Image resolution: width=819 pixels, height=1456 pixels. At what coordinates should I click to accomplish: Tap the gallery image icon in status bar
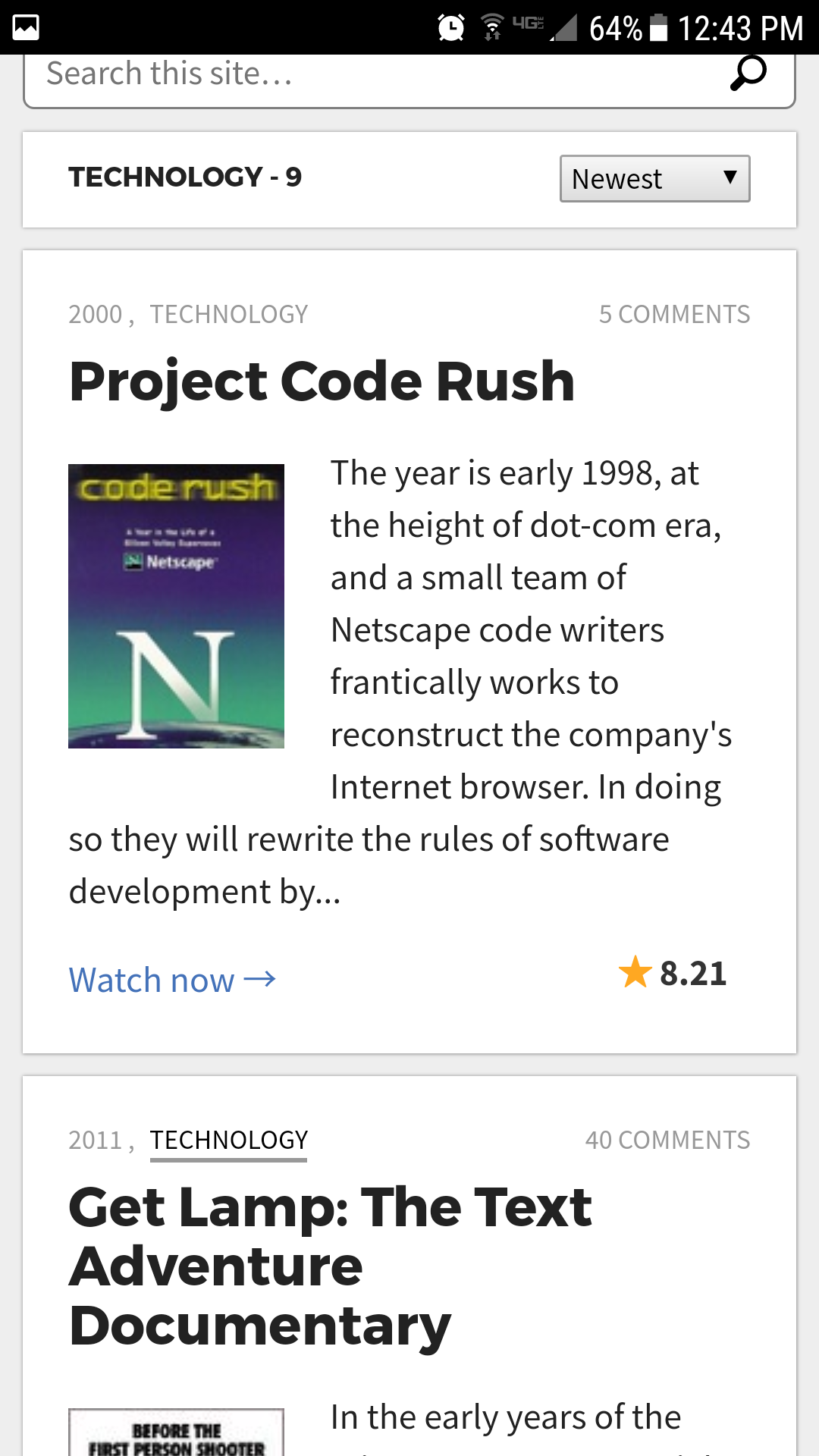(26, 28)
